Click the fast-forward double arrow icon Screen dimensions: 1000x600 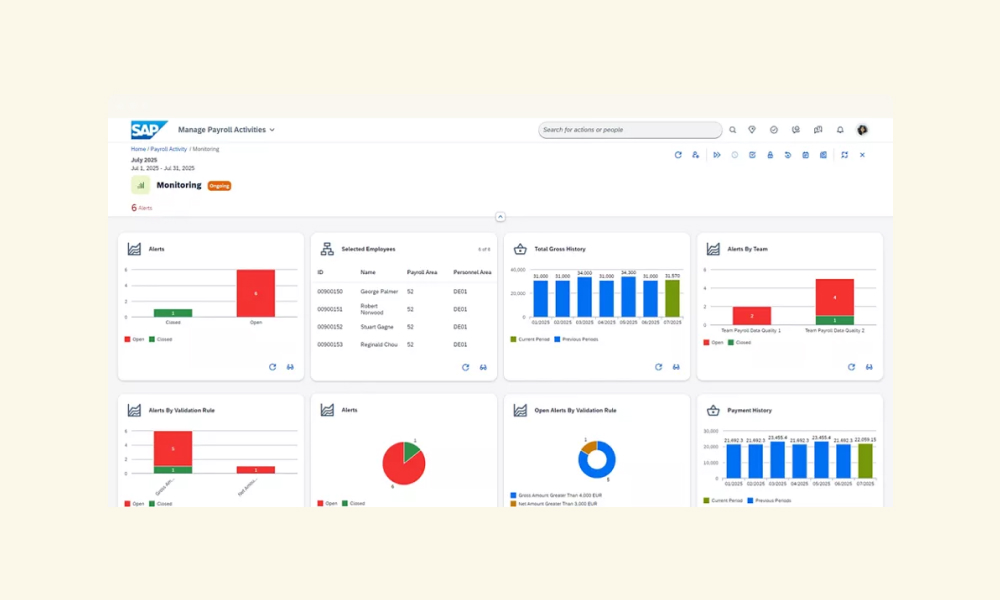point(717,155)
